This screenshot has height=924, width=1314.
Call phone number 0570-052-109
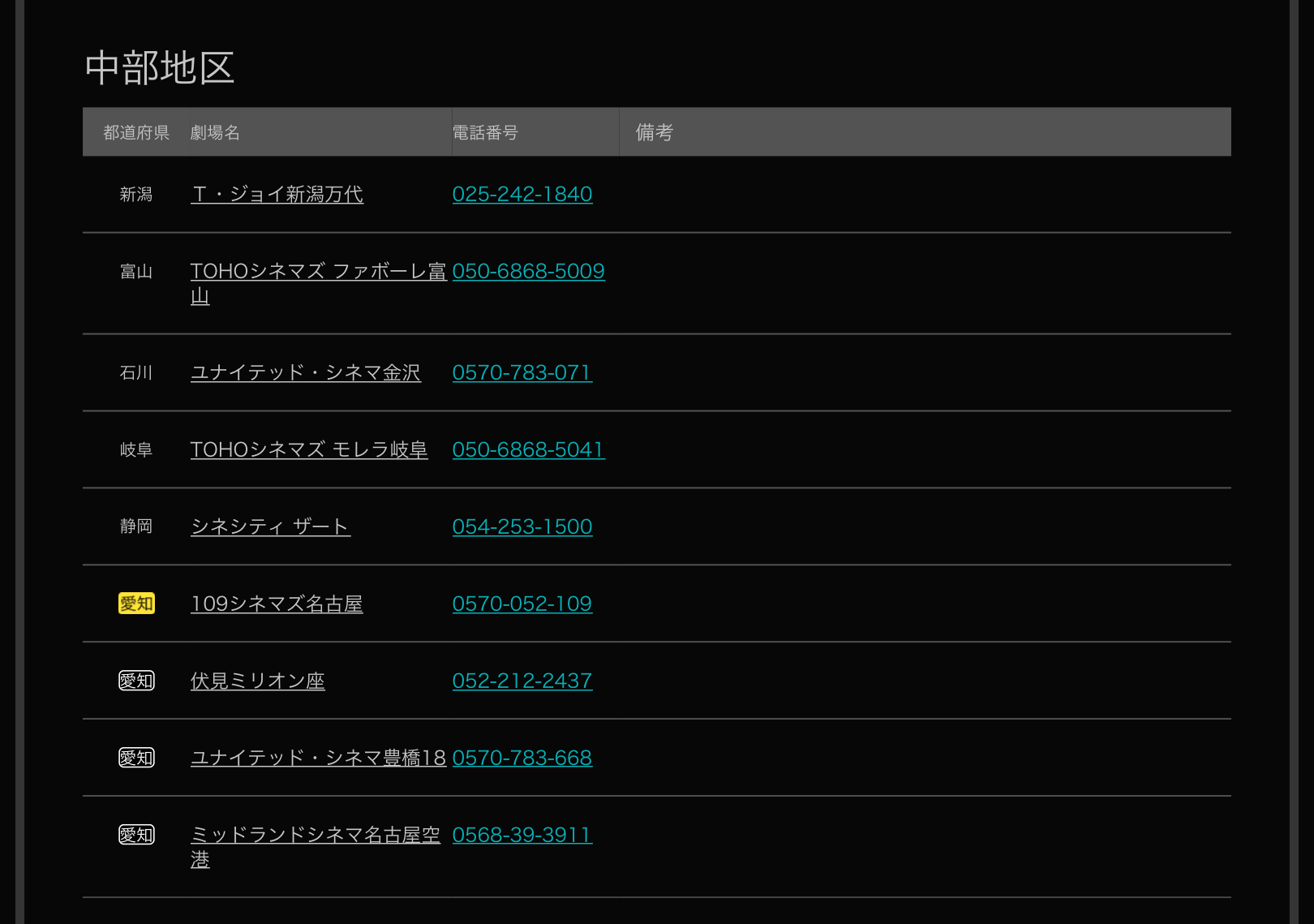pyautogui.click(x=522, y=604)
